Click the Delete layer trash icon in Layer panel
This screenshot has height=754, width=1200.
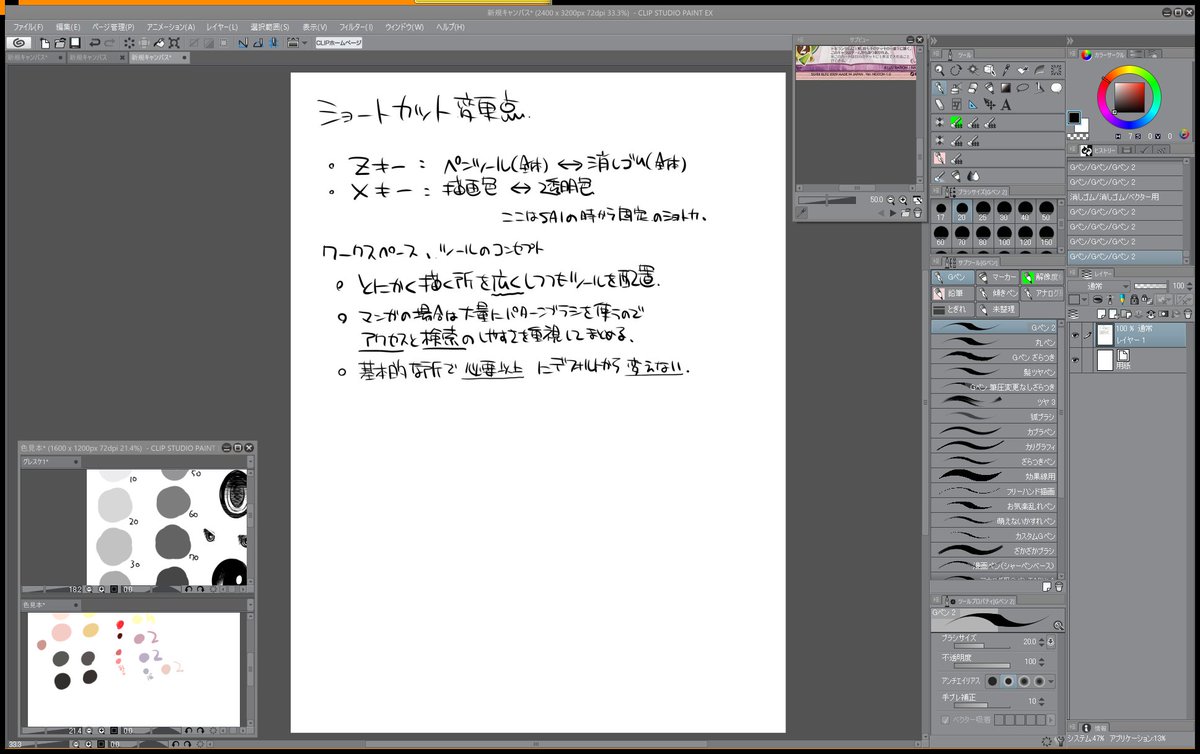(x=1188, y=314)
